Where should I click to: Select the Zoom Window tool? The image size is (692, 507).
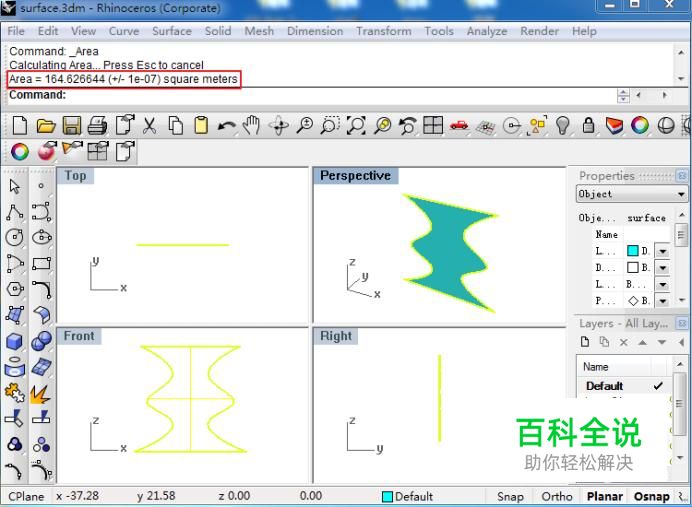click(330, 126)
